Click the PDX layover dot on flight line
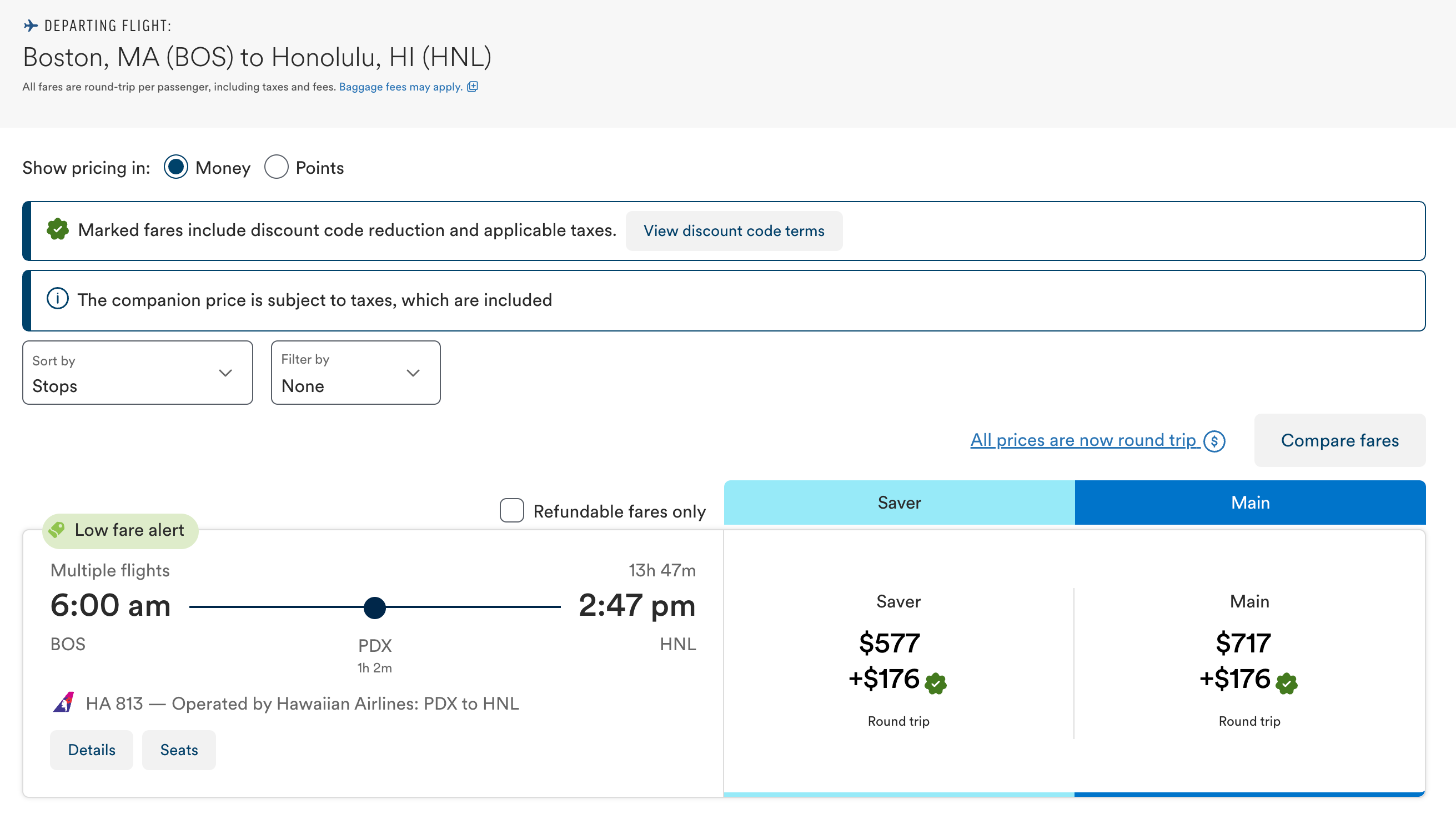1456x814 pixels. tap(375, 607)
